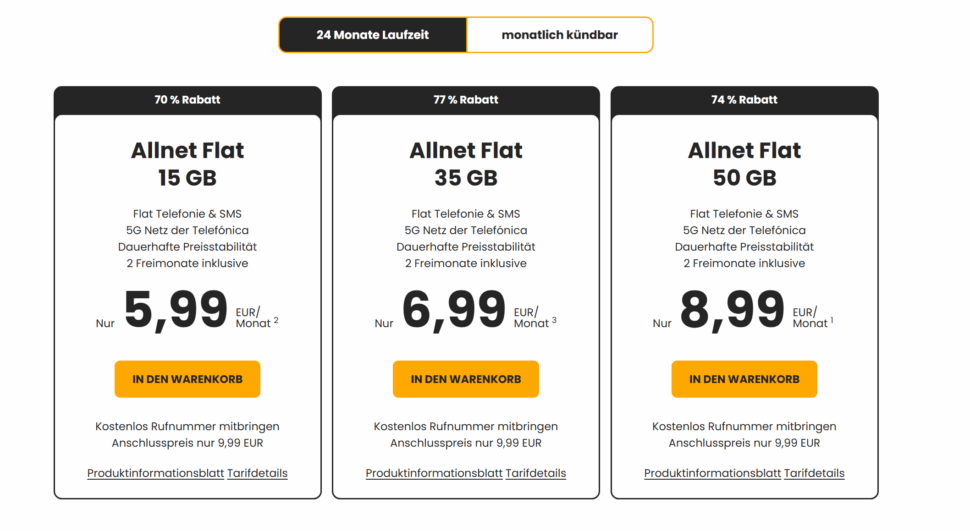Select the 24 Monate Laufzeit toggle
Screen dimensions: 970x531
point(372,35)
